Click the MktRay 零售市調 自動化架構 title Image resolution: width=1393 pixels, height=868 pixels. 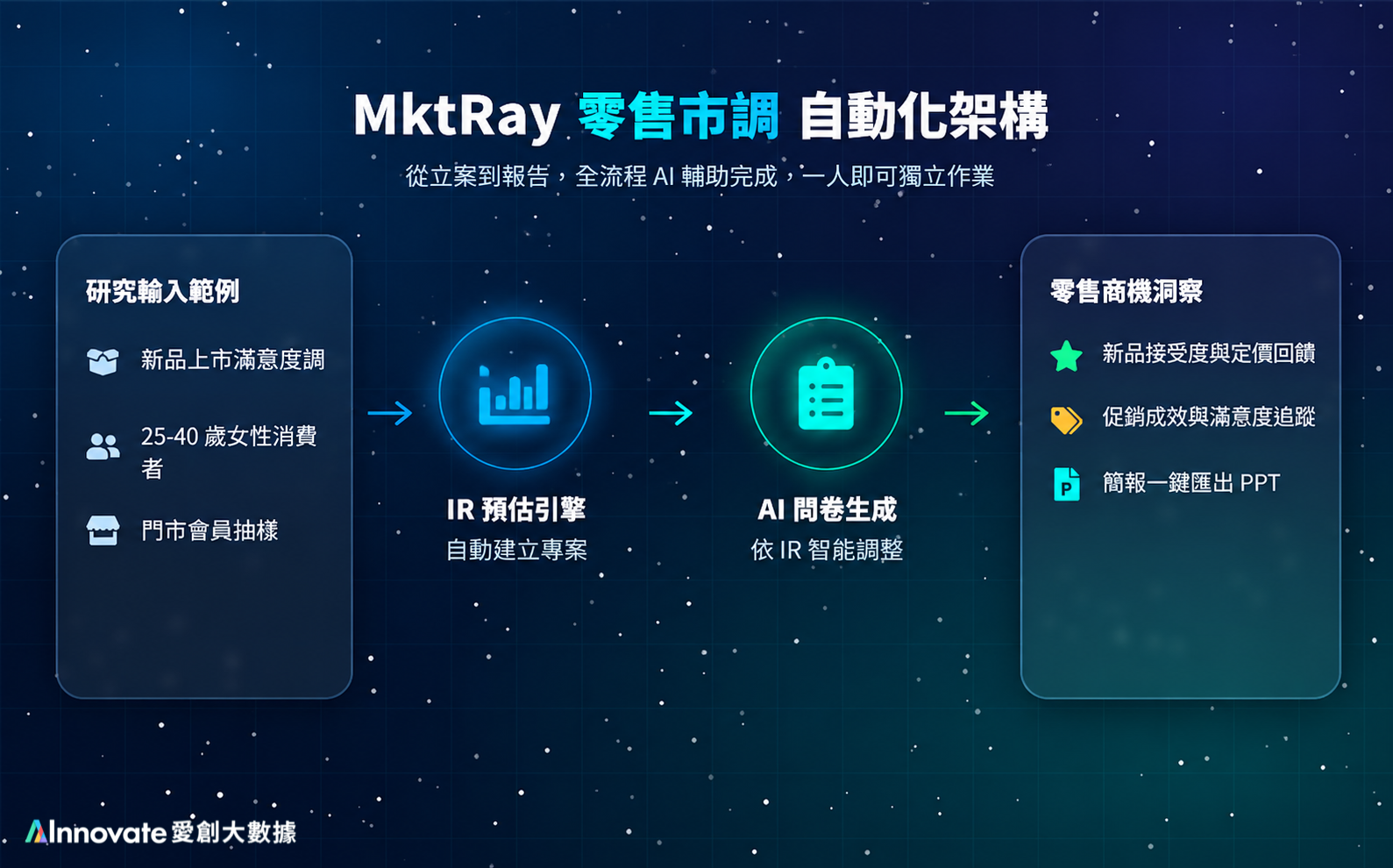[700, 116]
